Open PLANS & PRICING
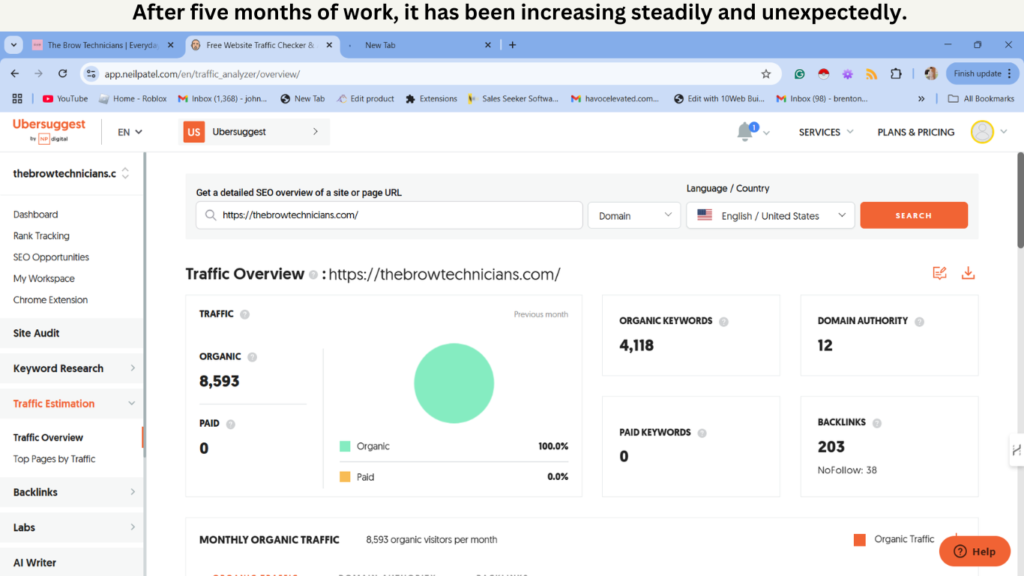 tap(916, 132)
